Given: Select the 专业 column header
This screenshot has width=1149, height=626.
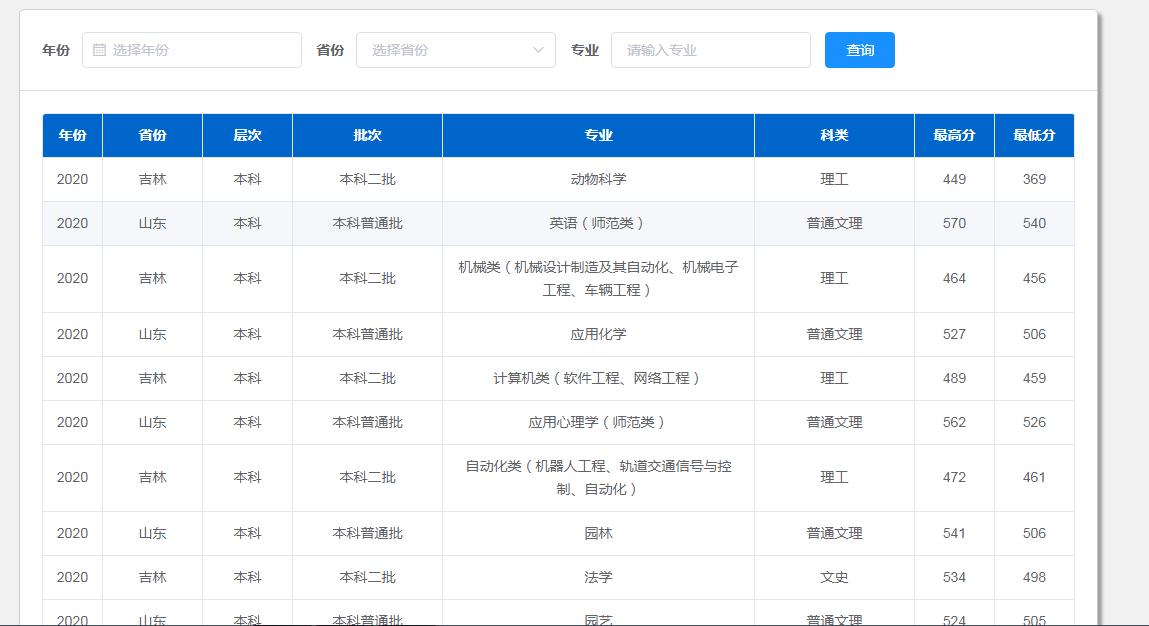Looking at the screenshot, I should [598, 135].
